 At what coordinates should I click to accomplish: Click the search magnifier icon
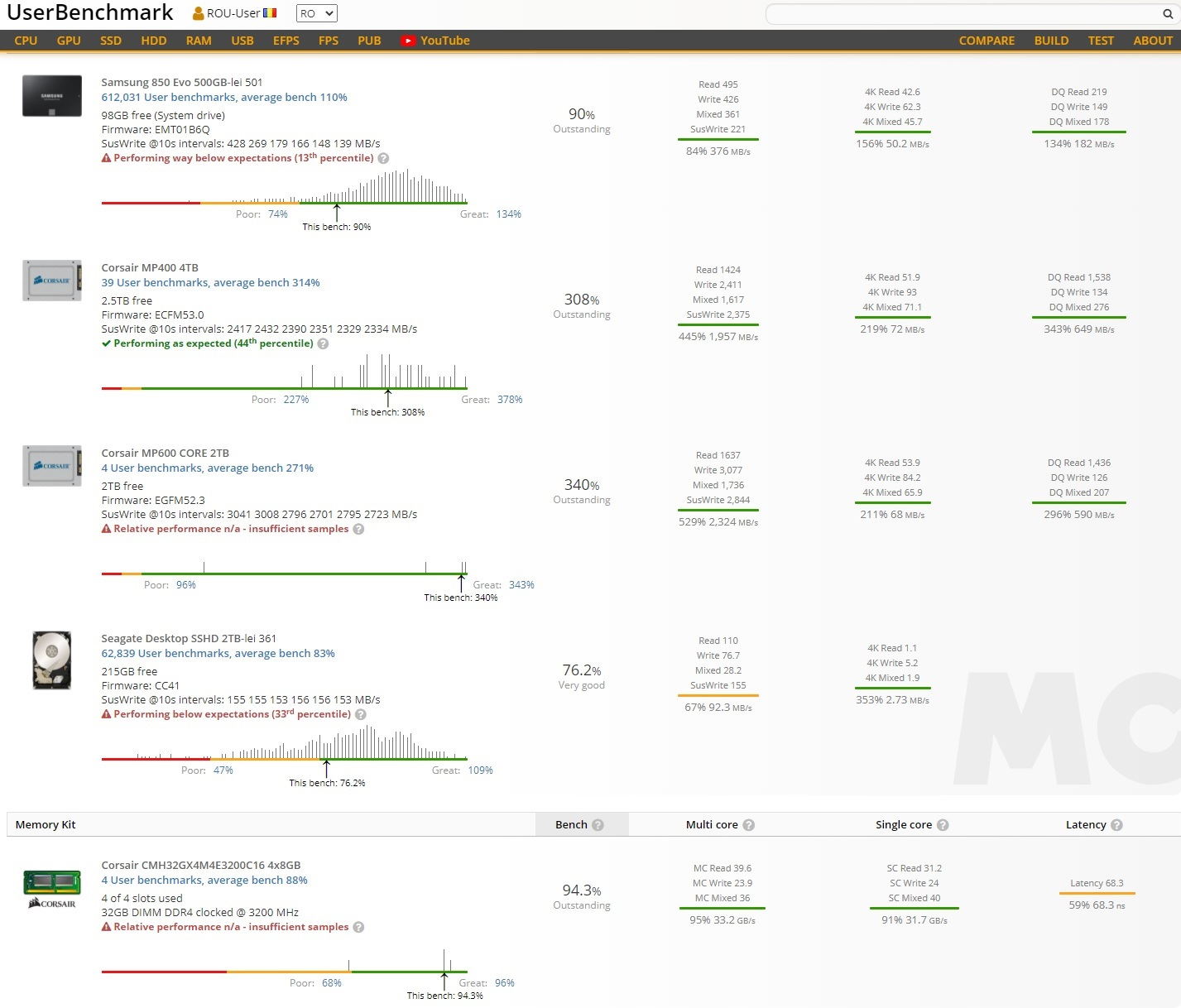(x=1168, y=14)
